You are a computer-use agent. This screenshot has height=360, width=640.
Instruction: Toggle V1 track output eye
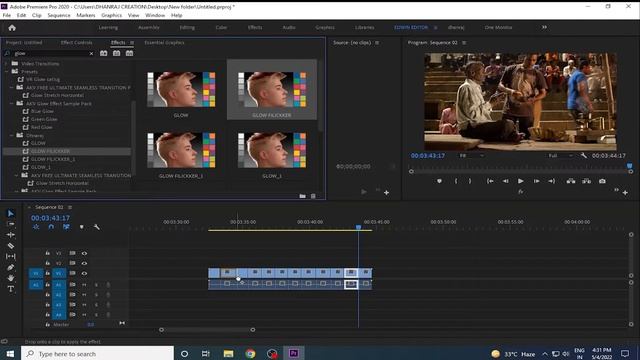point(84,273)
